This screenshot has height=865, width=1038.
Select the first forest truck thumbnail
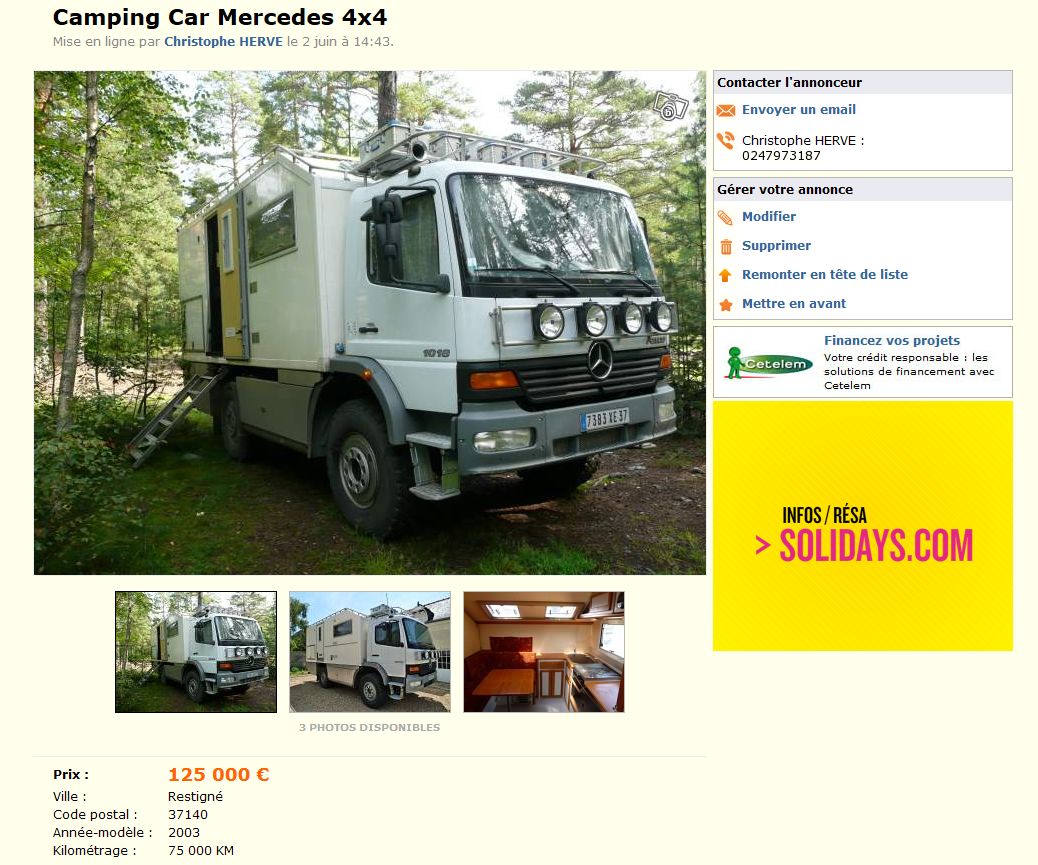196,652
